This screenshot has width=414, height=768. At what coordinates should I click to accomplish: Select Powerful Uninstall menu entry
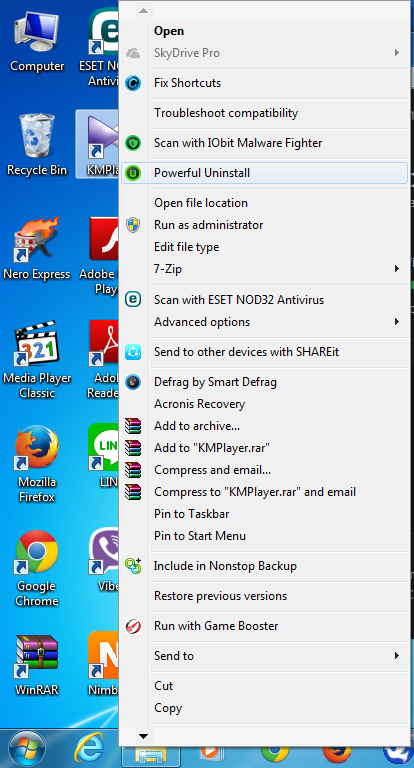pos(264,173)
